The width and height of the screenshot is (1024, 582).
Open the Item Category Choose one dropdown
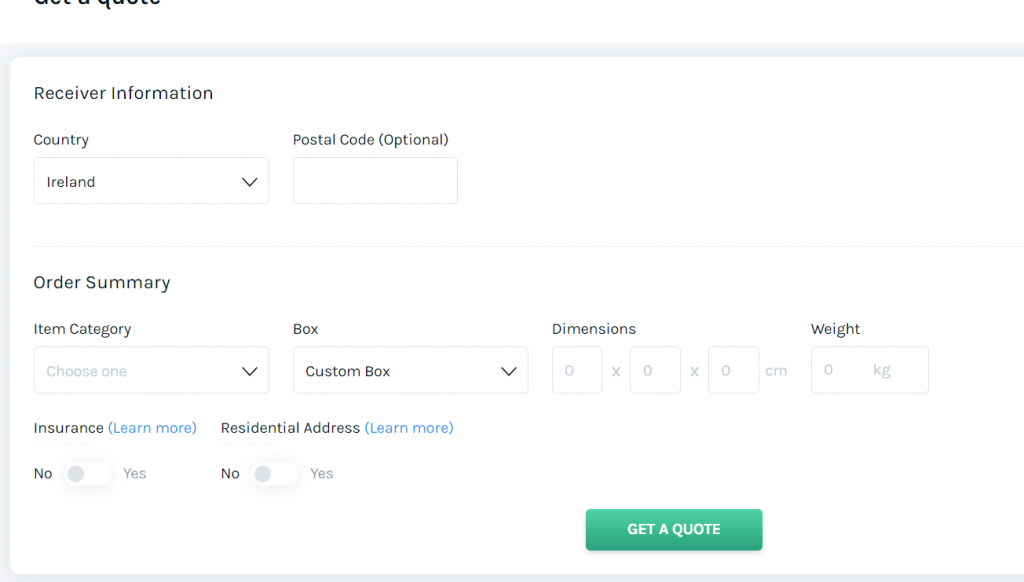point(152,370)
